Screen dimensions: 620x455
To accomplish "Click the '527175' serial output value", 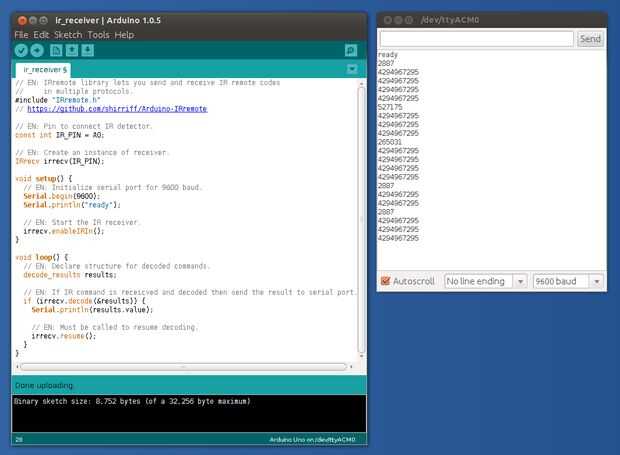I will 390,107.
